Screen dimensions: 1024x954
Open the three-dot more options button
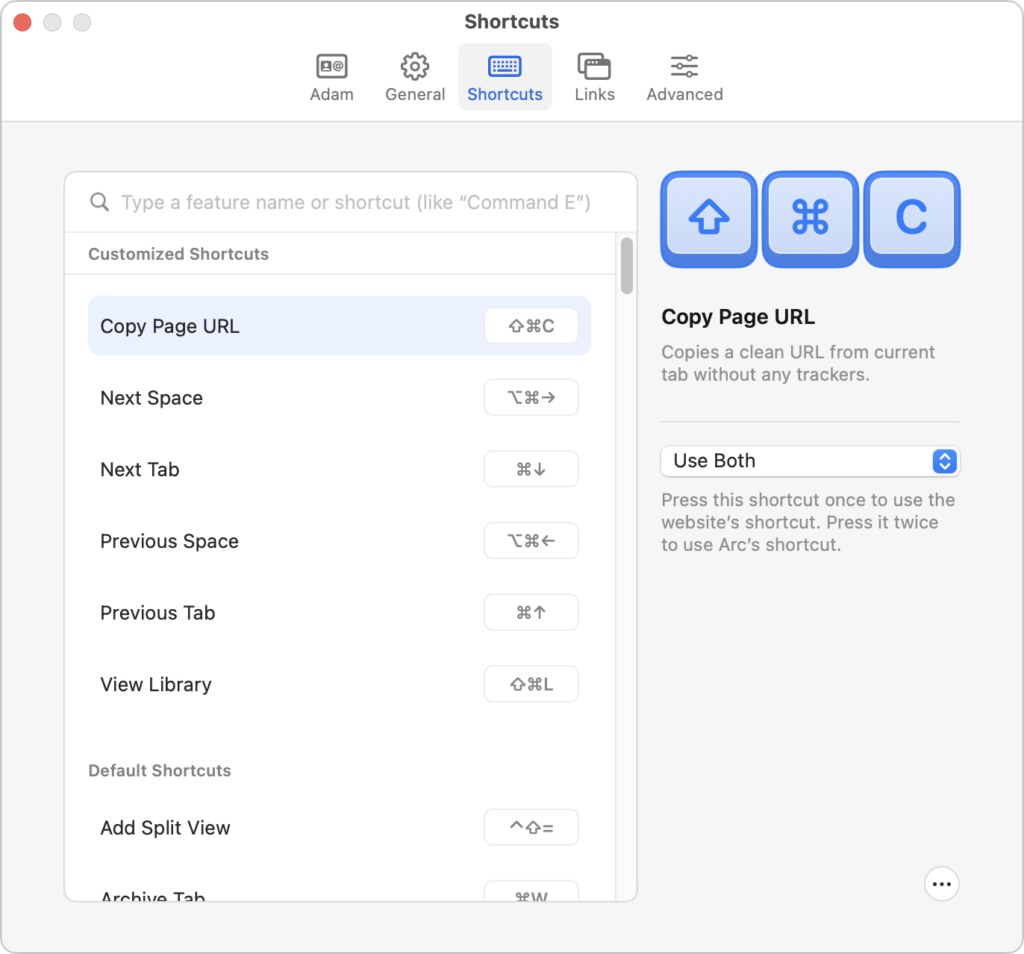[941, 883]
